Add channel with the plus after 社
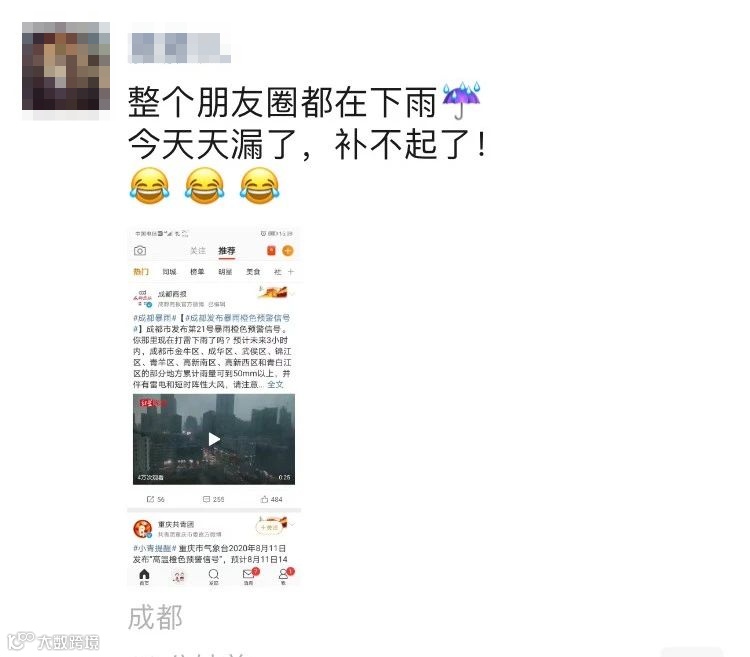The height and width of the screenshot is (657, 750). [x=291, y=272]
